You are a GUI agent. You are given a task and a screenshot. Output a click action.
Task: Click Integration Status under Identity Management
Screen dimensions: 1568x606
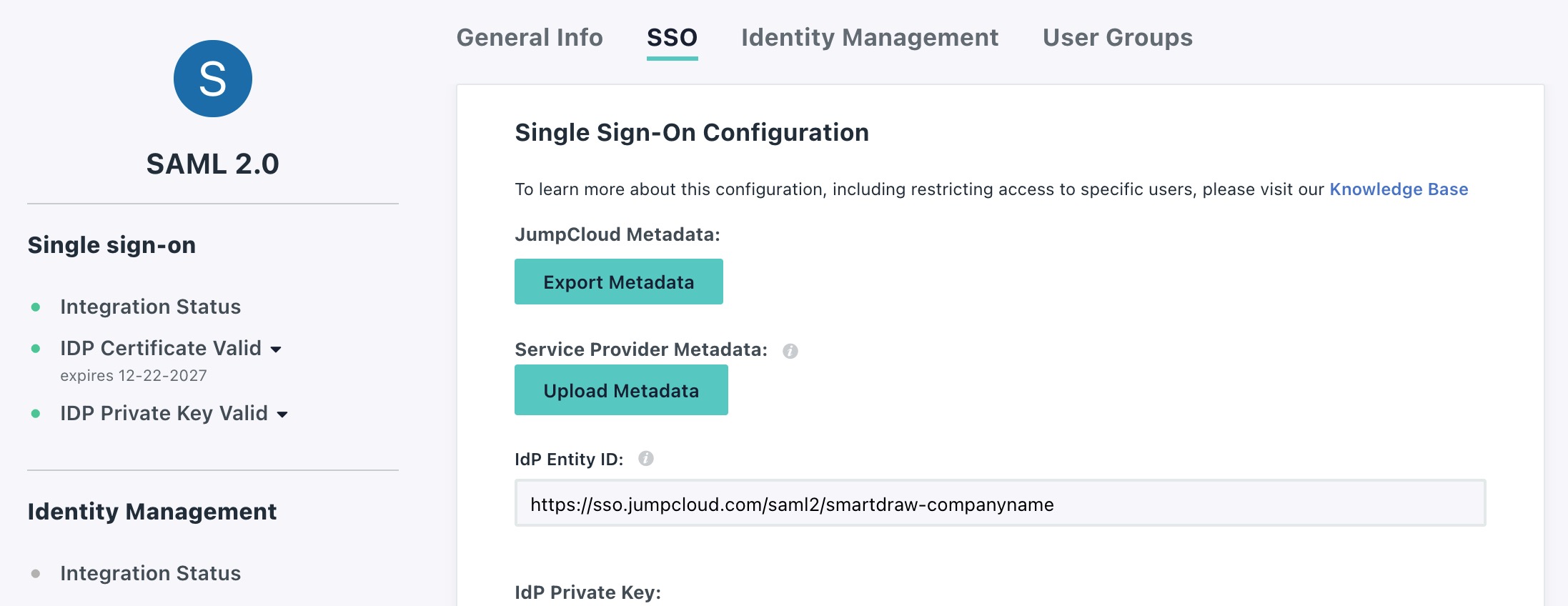pyautogui.click(x=150, y=573)
